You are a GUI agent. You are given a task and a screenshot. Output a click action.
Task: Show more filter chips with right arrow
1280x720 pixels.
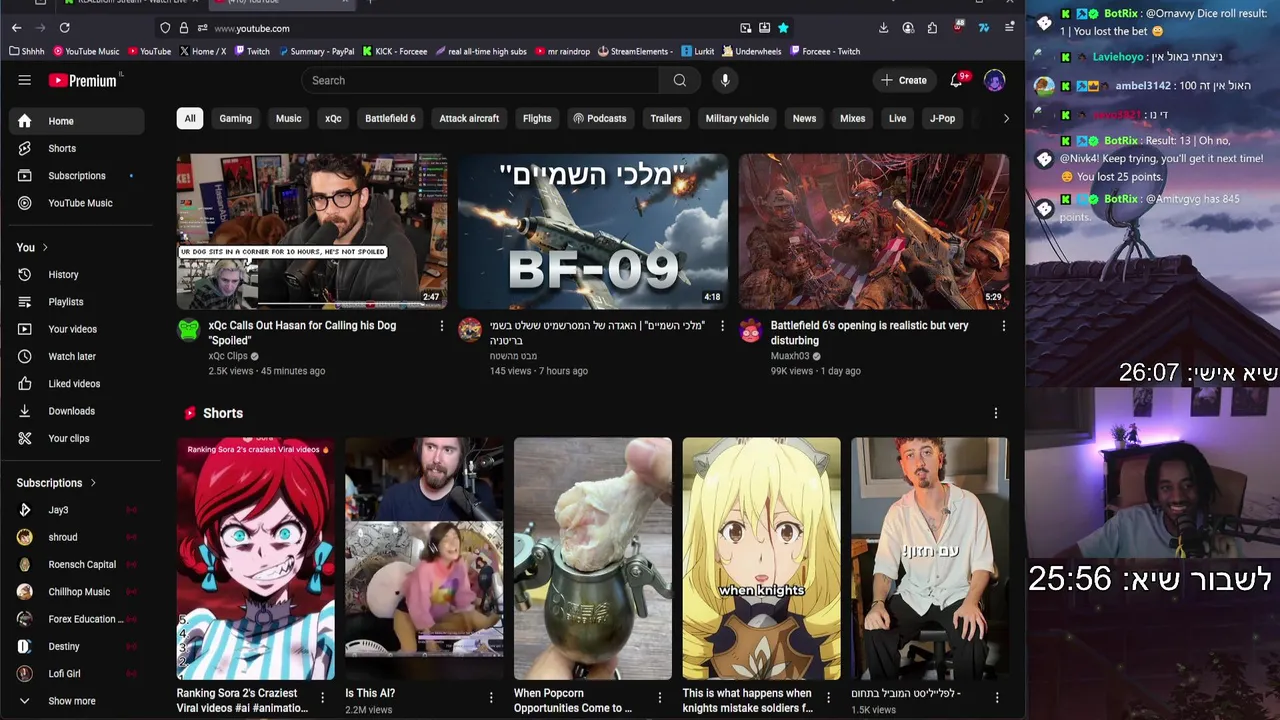pos(1005,118)
